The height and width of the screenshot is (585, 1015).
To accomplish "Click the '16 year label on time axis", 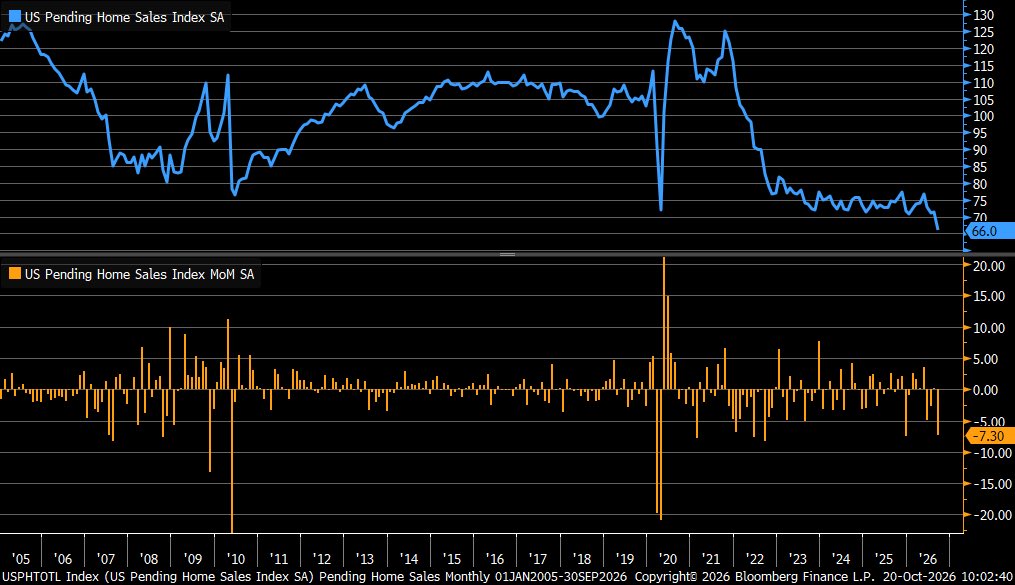I will point(495,558).
